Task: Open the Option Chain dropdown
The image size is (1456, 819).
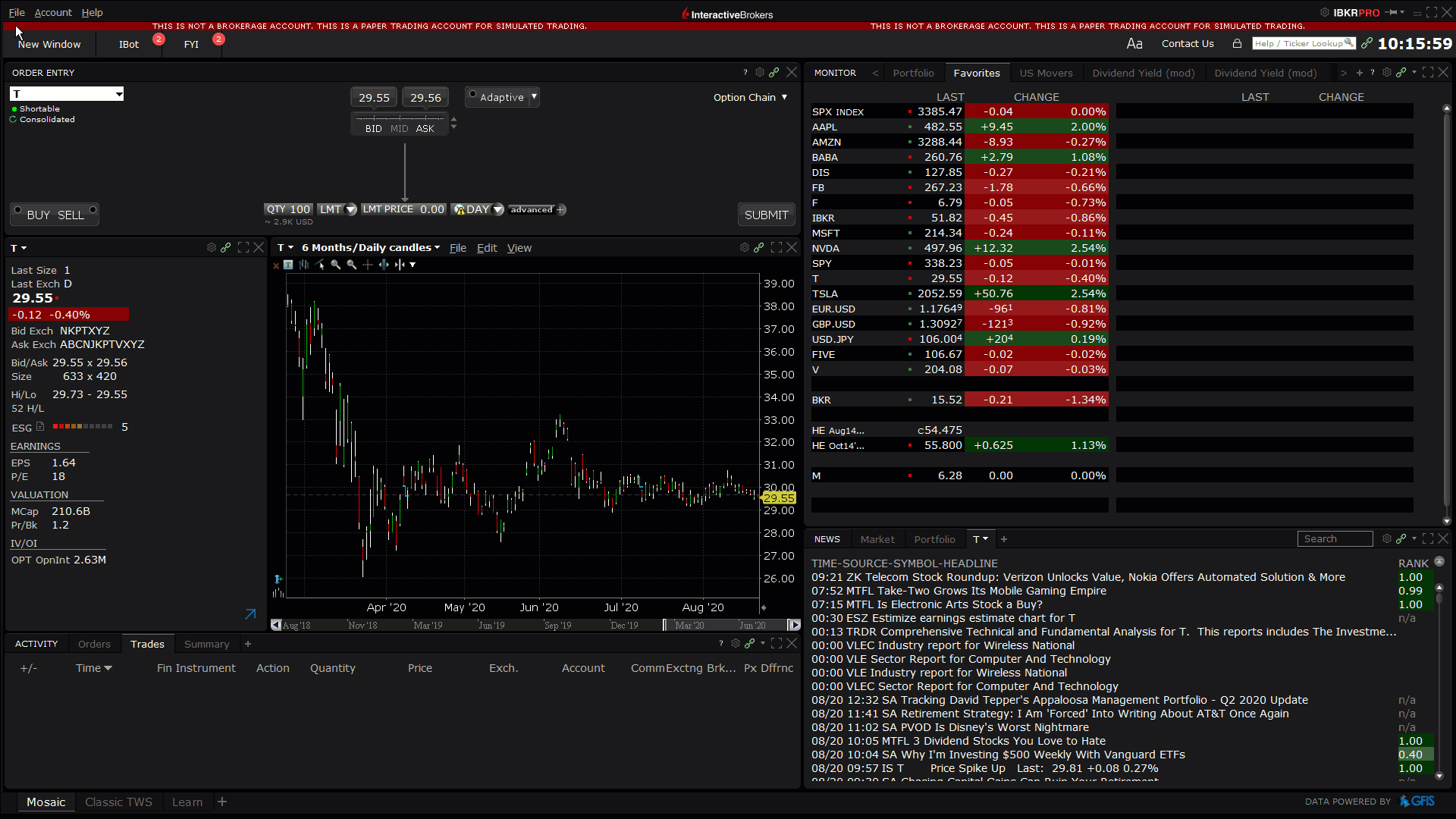Action: click(x=749, y=97)
